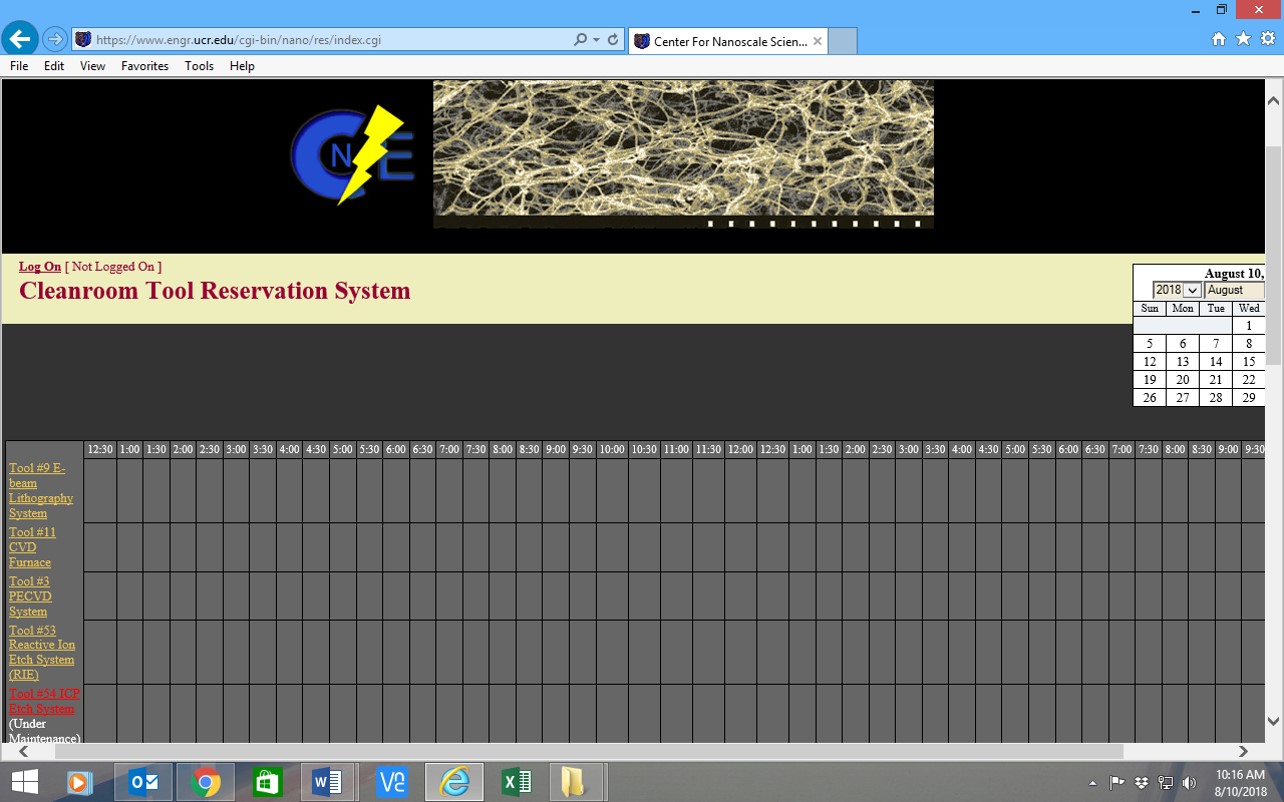Close the Center For Nanoscale Science tab
The width and height of the screenshot is (1284, 802).
click(x=817, y=41)
